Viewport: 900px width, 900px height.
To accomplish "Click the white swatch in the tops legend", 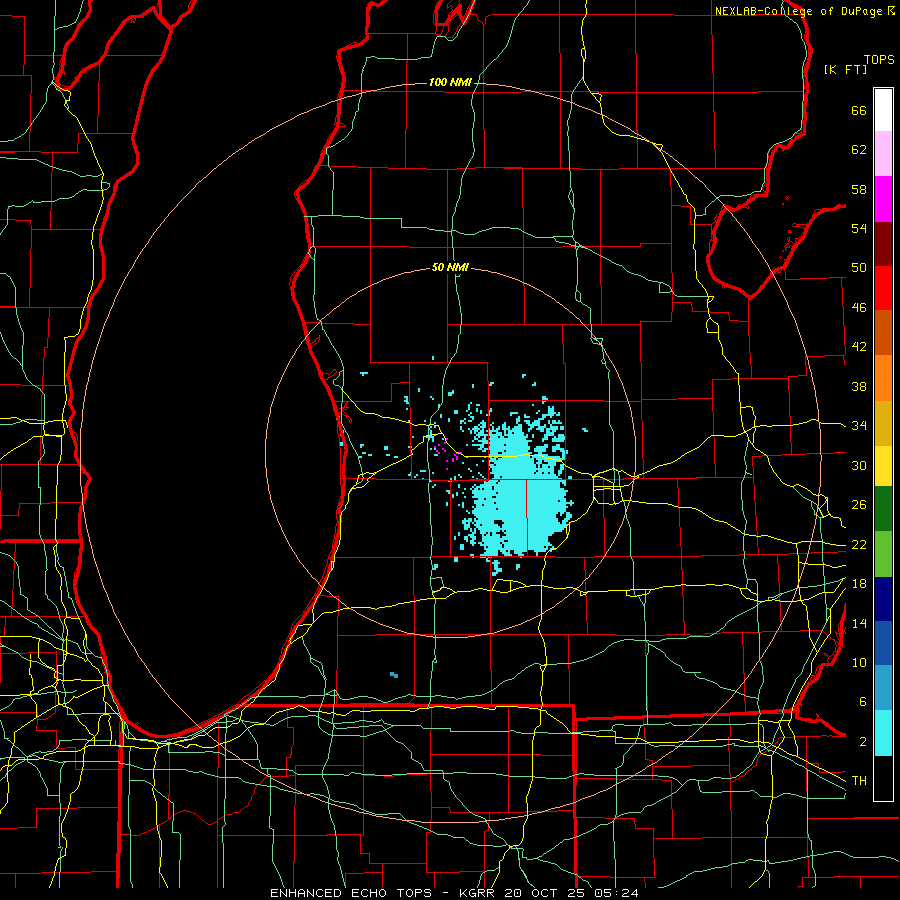I will pyautogui.click(x=883, y=110).
